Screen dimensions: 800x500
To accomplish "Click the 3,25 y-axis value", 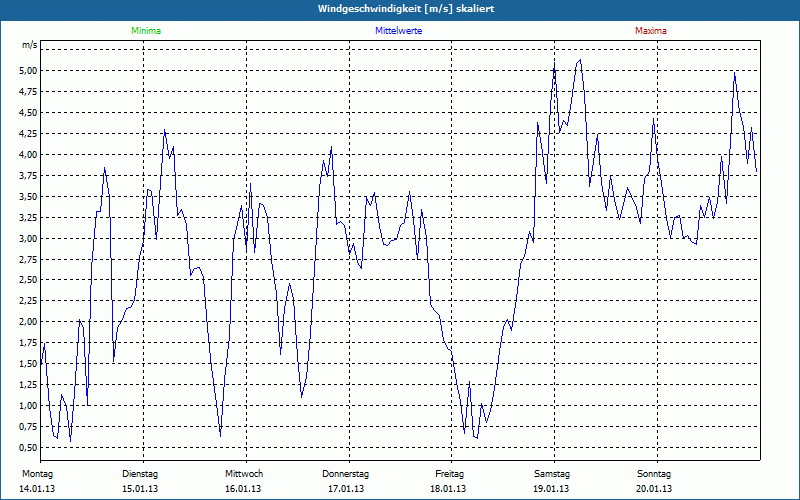I will 29,217.
